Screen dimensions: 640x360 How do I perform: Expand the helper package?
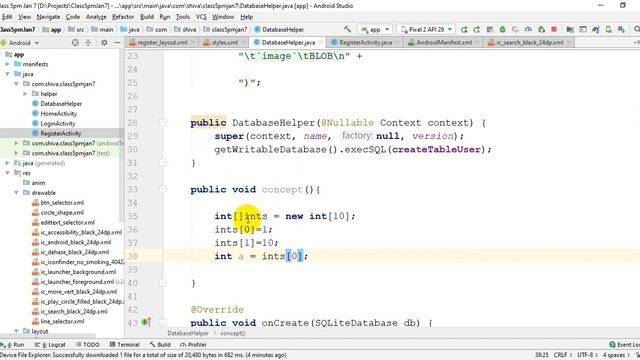pyautogui.click(x=25, y=93)
